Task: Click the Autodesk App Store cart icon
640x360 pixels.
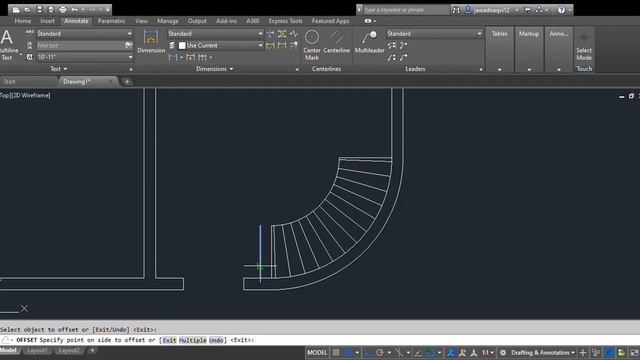Action: (x=528, y=10)
